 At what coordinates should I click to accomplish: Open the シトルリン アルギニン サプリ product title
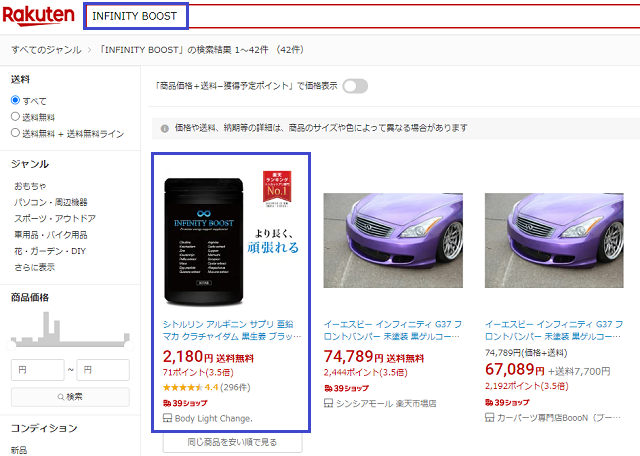(x=232, y=330)
